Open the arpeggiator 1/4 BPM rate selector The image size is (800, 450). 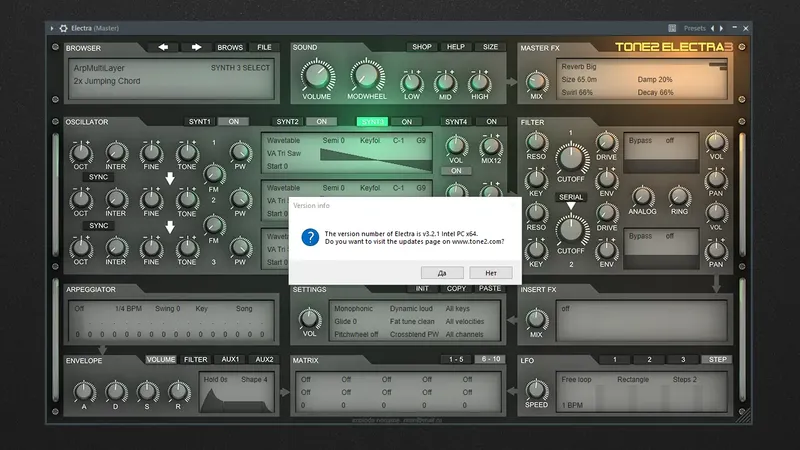(128, 309)
